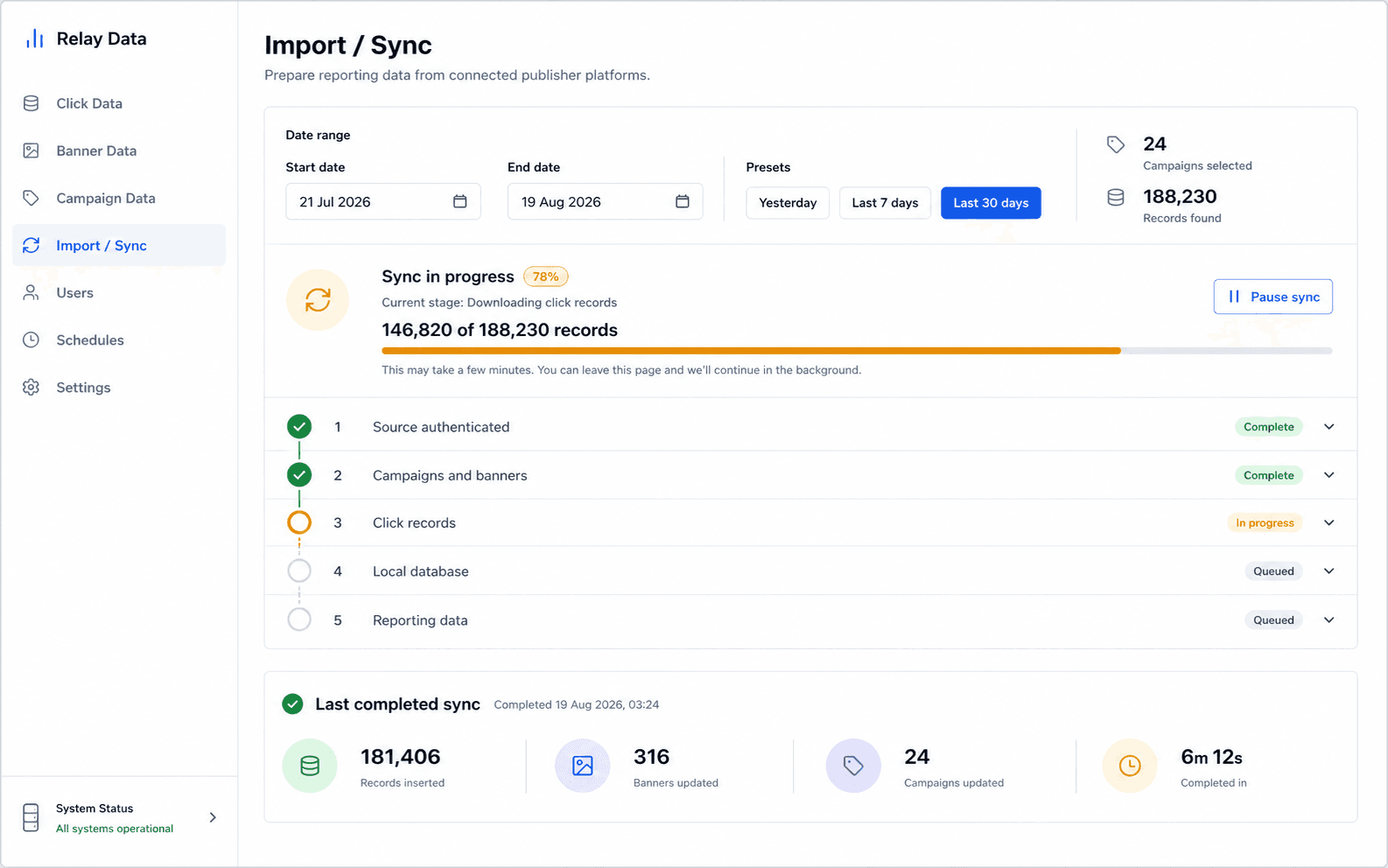Expand the Click records step chevron

pos(1328,522)
